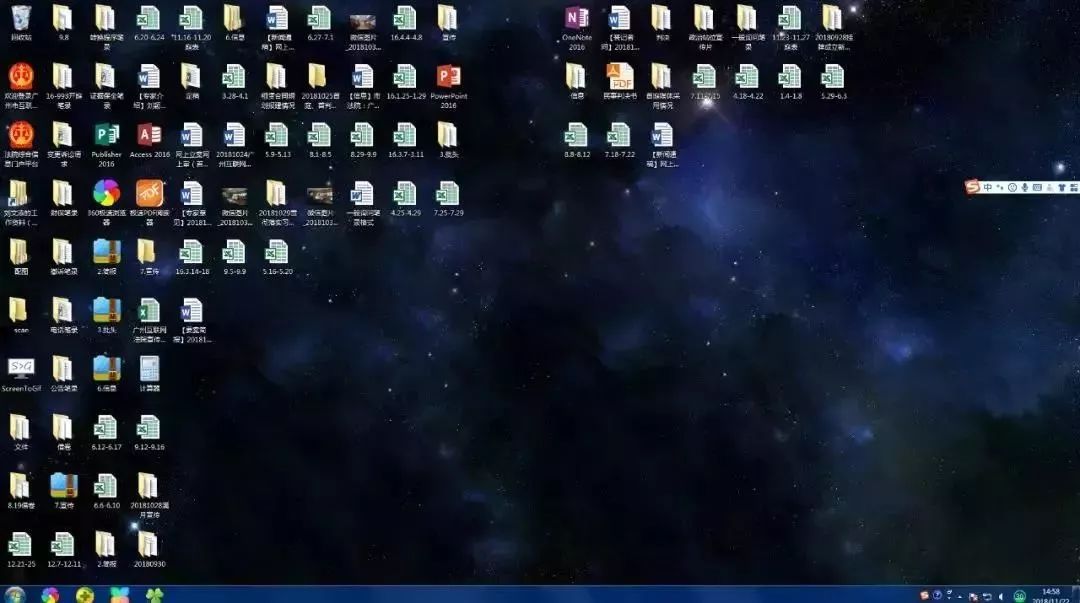Click the Sogou IME microphone voice input
Image resolution: width=1080 pixels, height=603 pixels.
pos(1024,187)
